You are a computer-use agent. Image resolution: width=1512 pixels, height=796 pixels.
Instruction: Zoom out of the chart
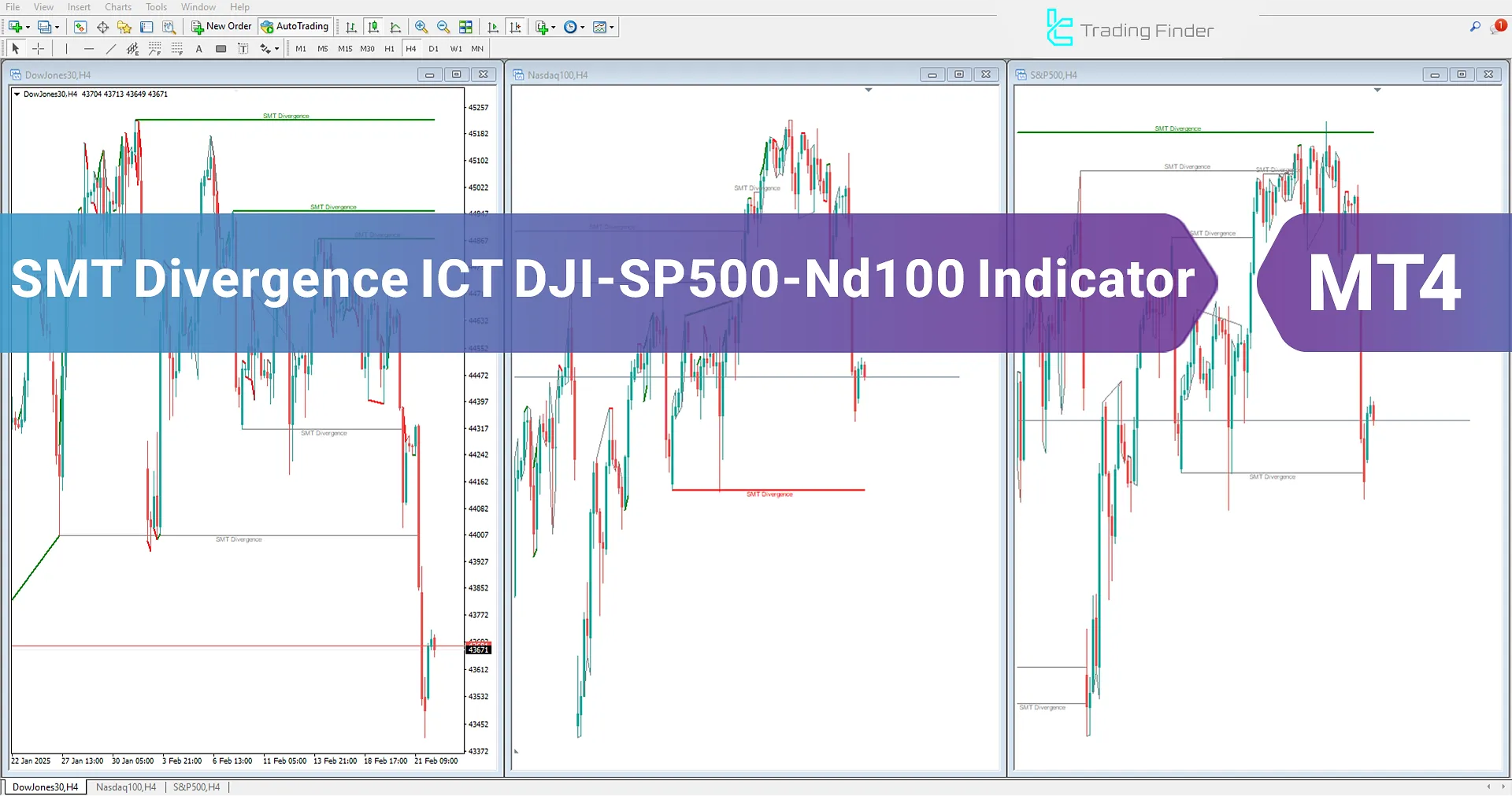pos(443,27)
